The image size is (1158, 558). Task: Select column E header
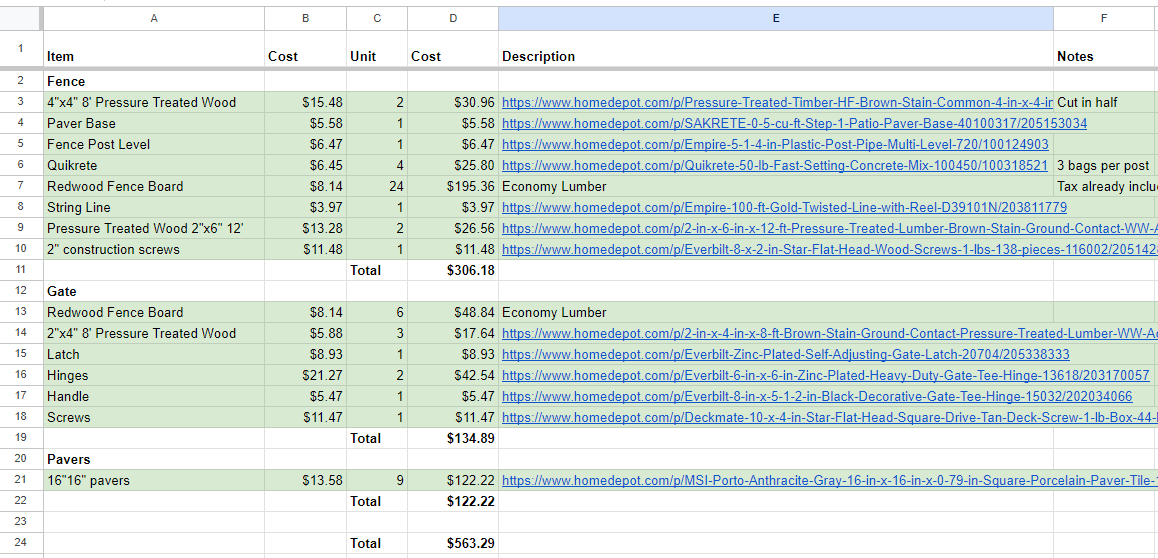[775, 18]
